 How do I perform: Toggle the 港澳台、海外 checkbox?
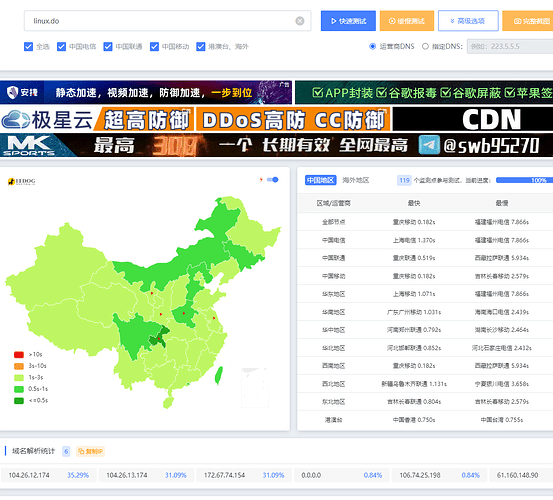[x=201, y=47]
